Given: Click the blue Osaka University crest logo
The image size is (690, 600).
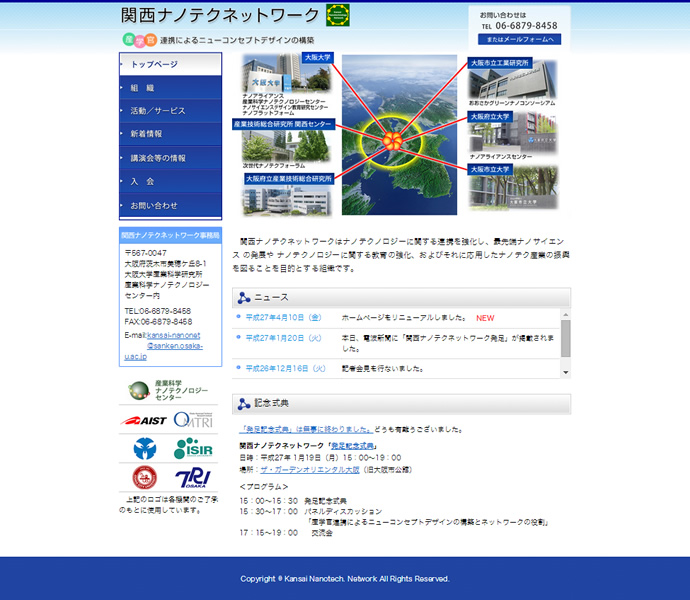Looking at the screenshot, I should point(145,449).
